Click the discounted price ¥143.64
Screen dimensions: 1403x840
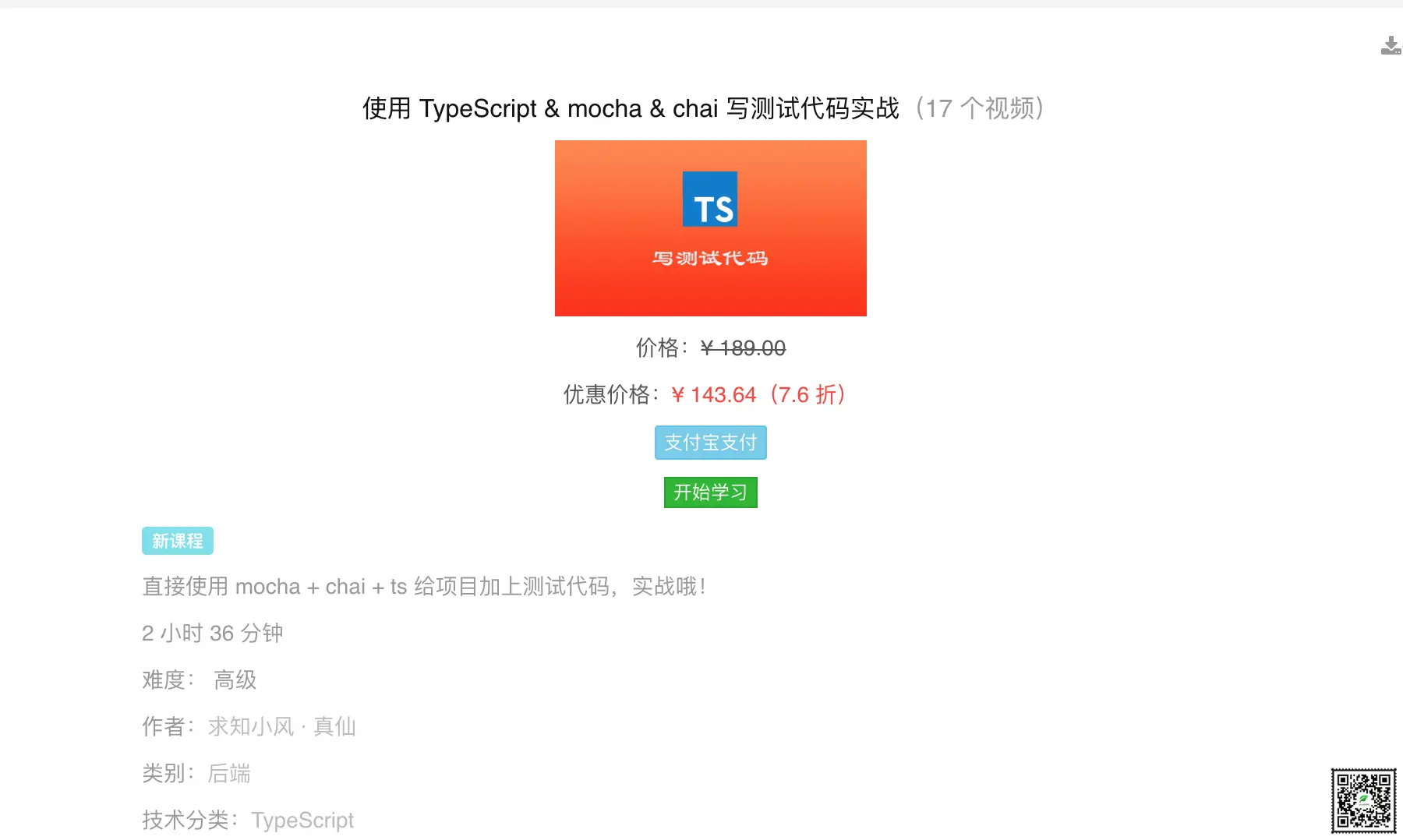click(x=713, y=394)
